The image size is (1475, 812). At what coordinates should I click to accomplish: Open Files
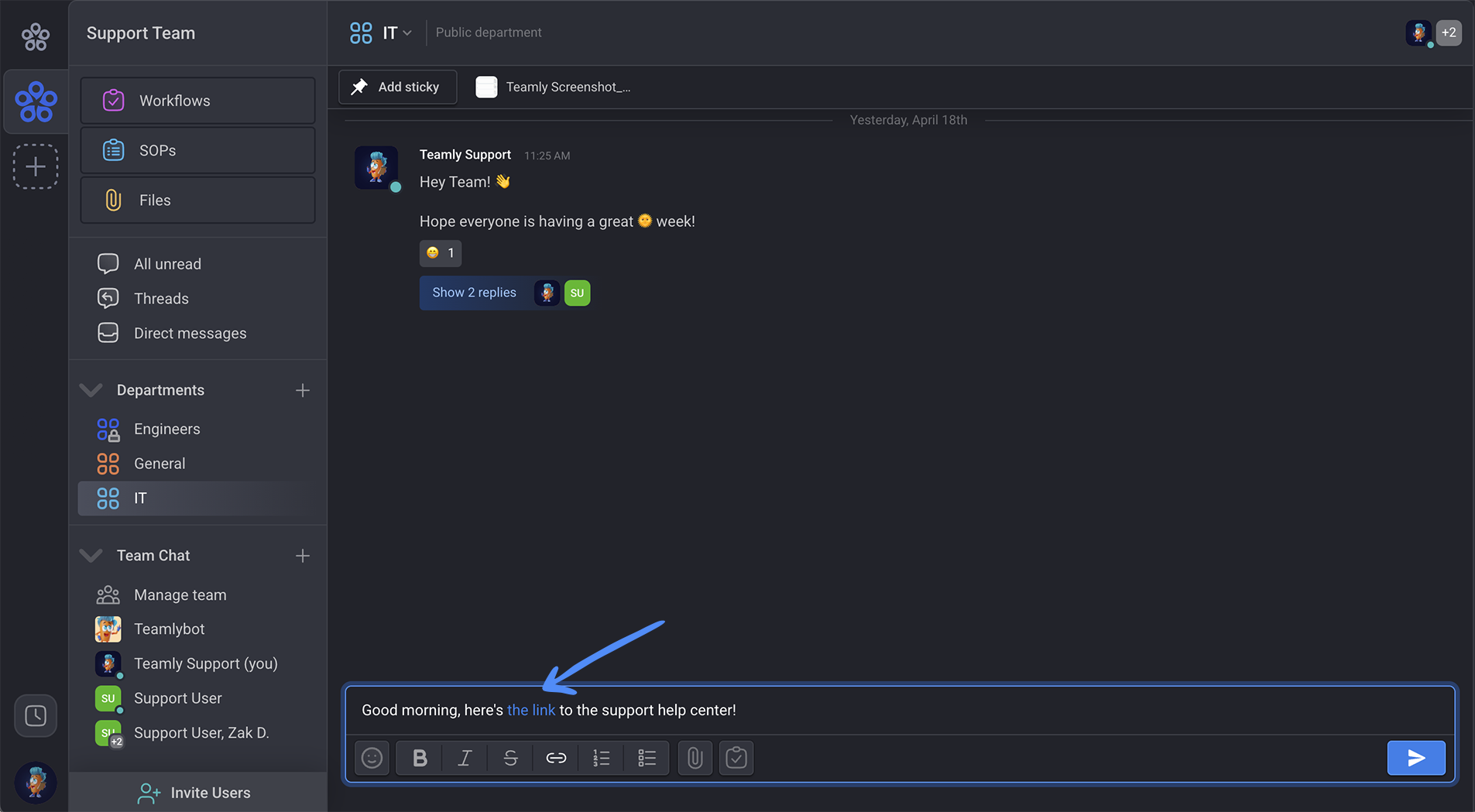(198, 200)
